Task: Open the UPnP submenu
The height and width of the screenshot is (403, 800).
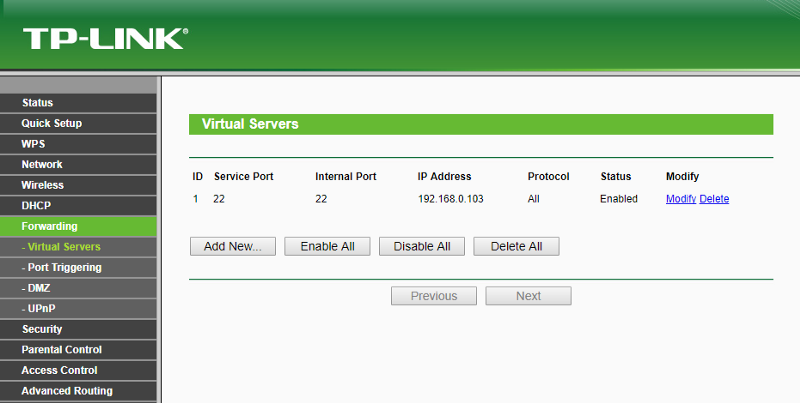Action: coord(78,309)
